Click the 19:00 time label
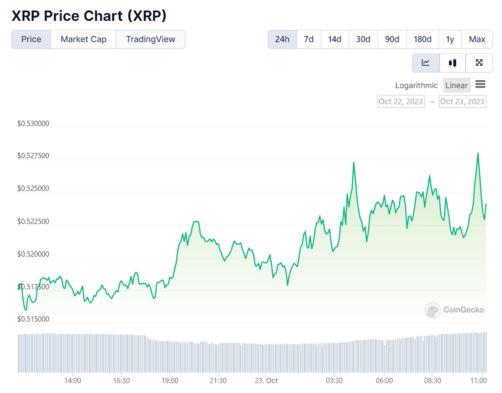This screenshot has height=393, width=502. point(170,380)
